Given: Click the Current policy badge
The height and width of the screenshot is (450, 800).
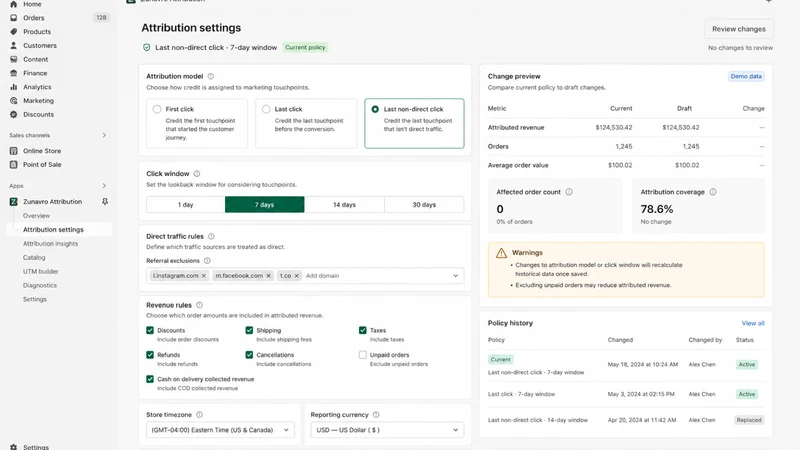Looking at the screenshot, I should [305, 47].
